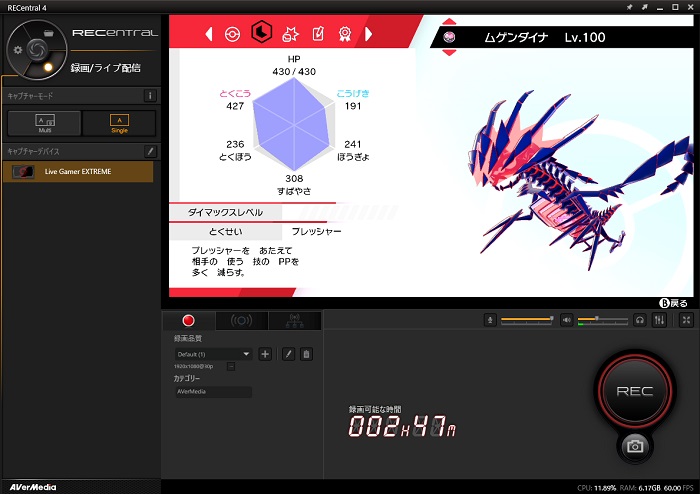Click the 1920x1080 resolution text
700x494 pixels.
tap(194, 366)
